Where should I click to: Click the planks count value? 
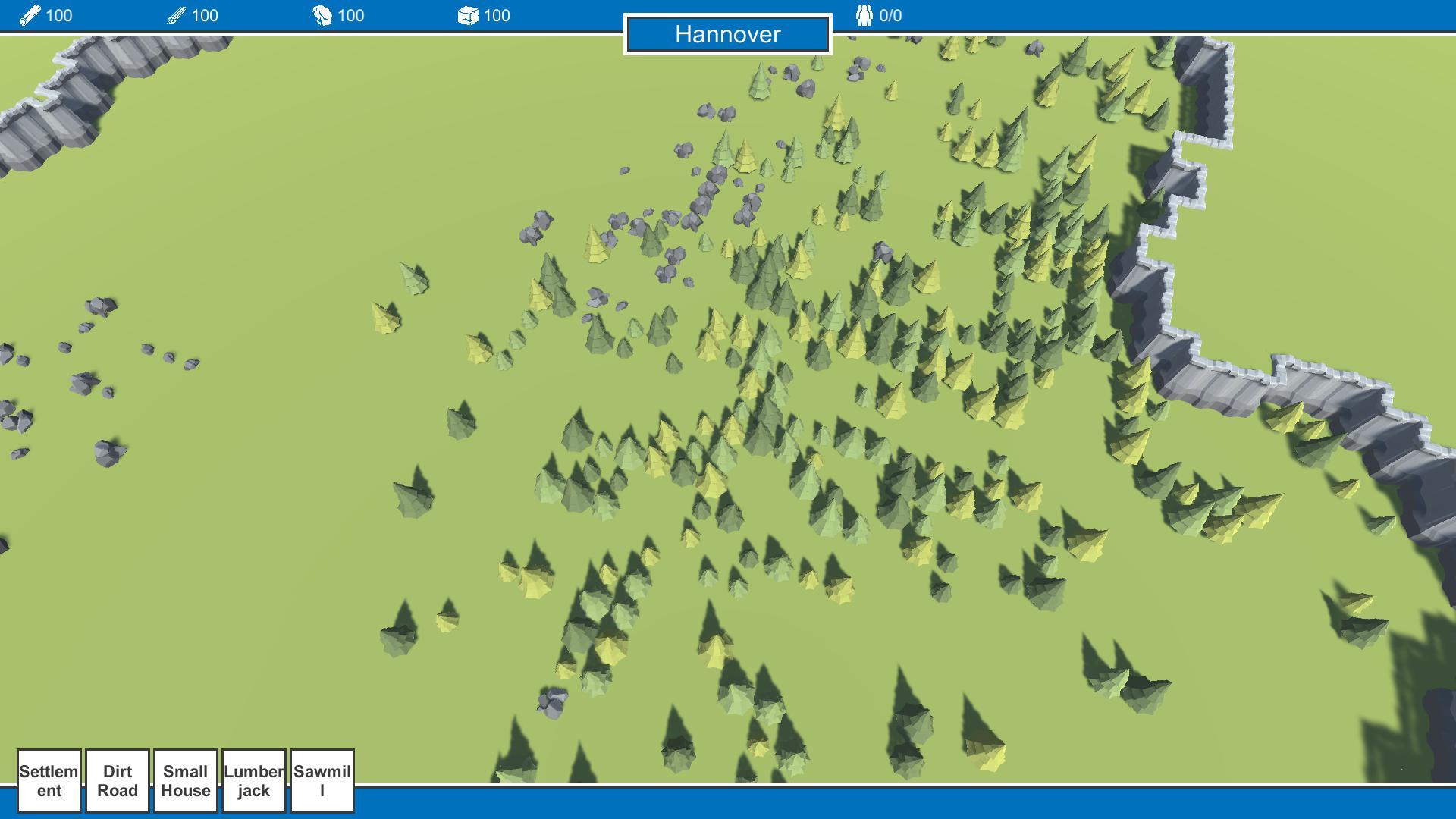[205, 15]
